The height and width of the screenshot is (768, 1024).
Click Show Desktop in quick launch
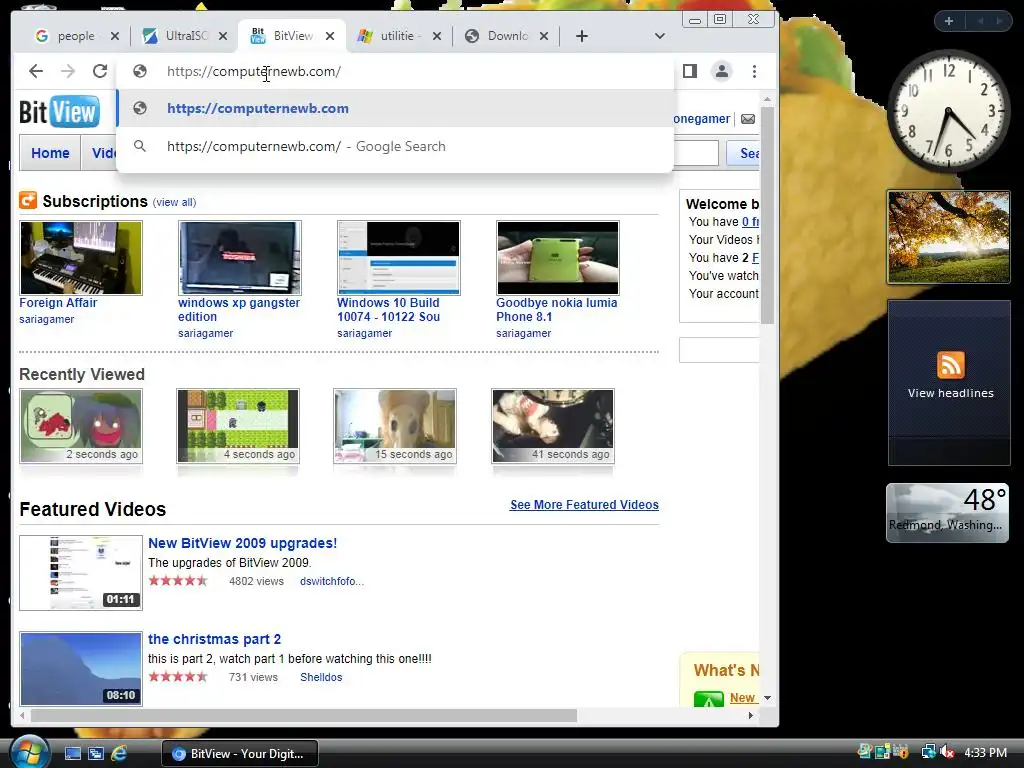coord(72,754)
